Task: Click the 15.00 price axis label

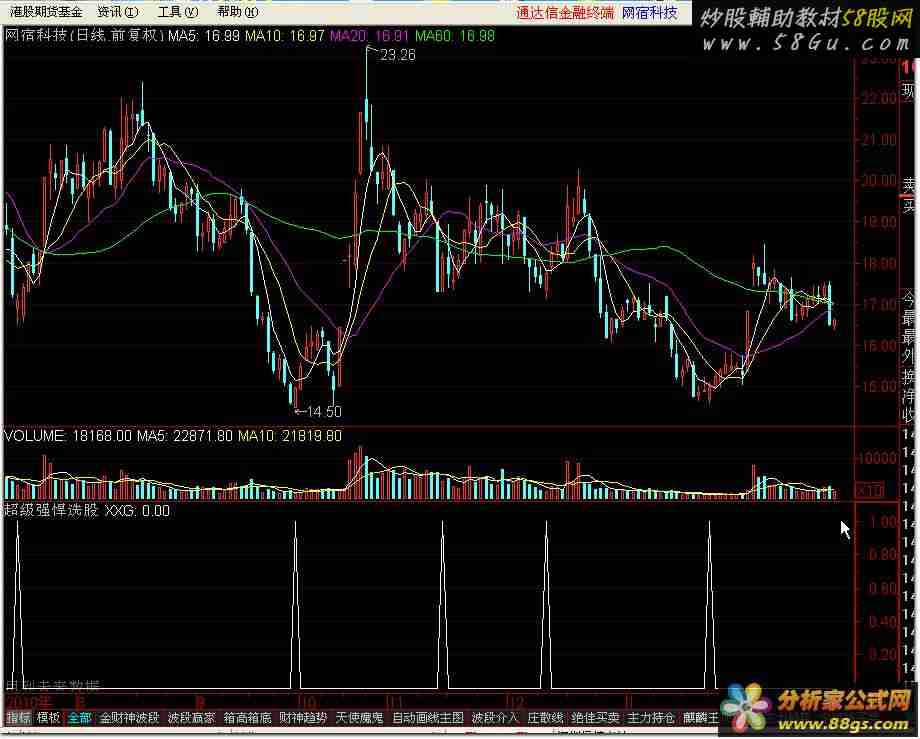Action: coord(878,387)
